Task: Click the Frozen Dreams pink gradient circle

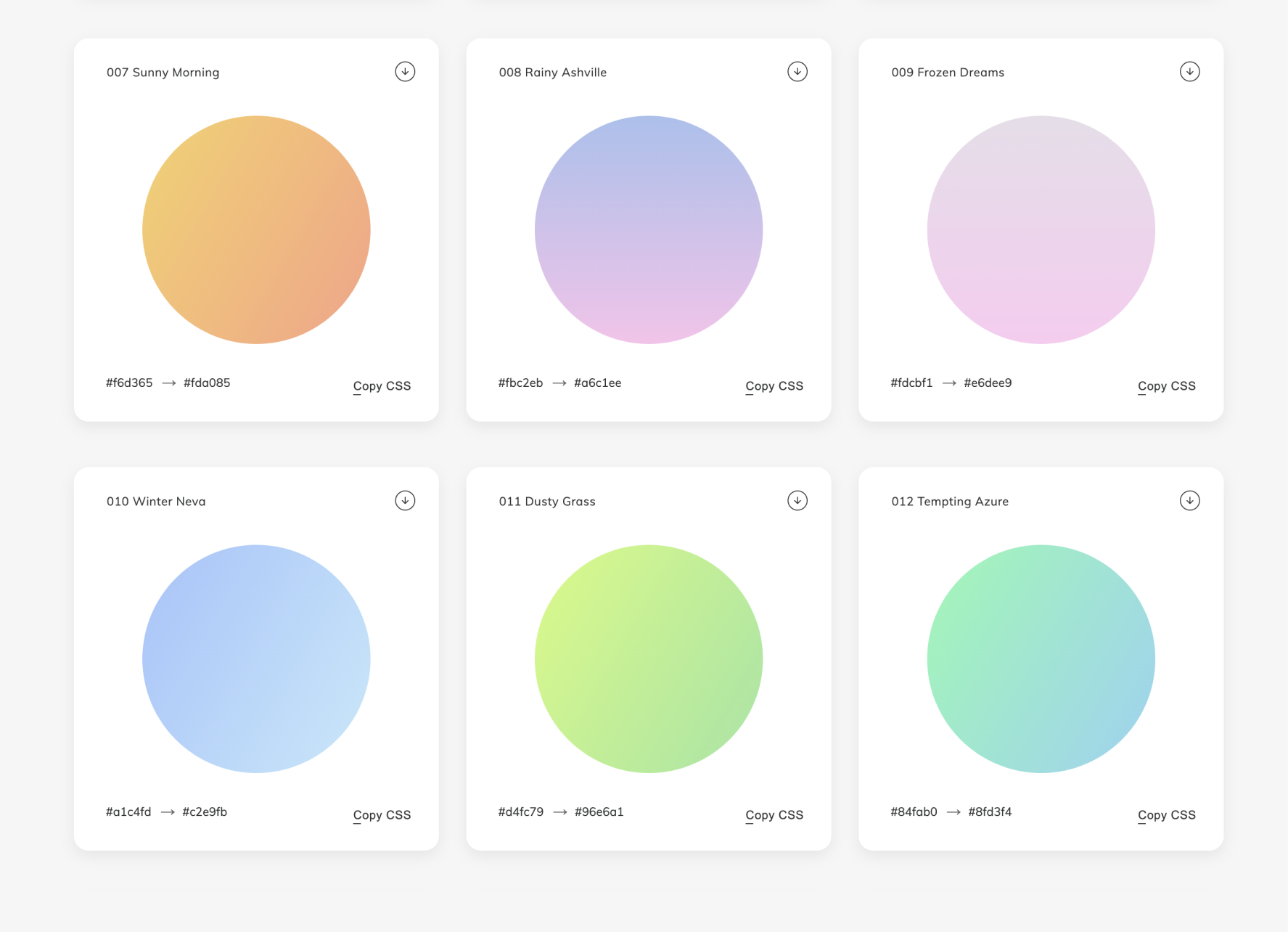Action: (x=1041, y=229)
